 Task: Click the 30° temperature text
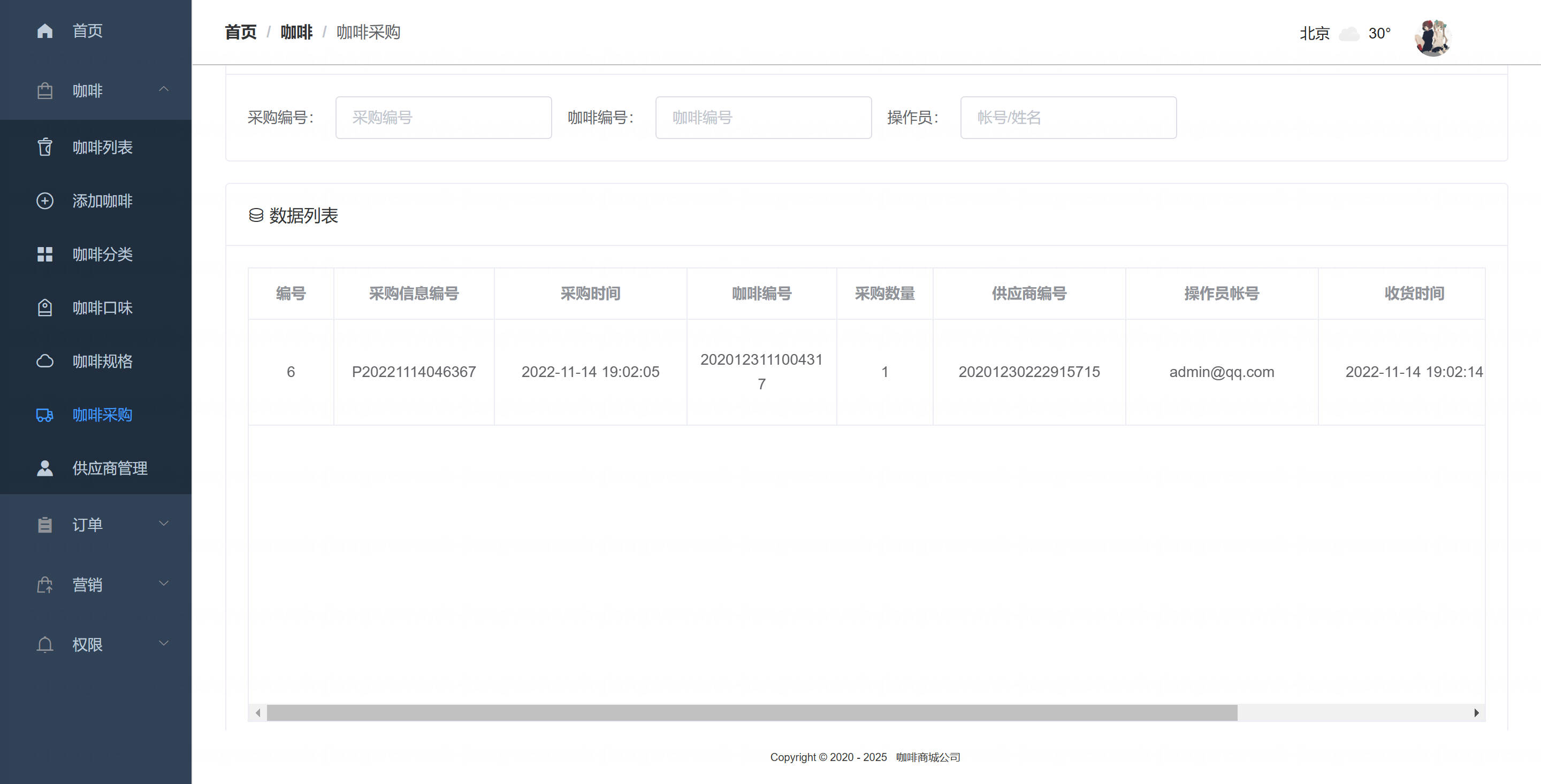click(x=1379, y=34)
